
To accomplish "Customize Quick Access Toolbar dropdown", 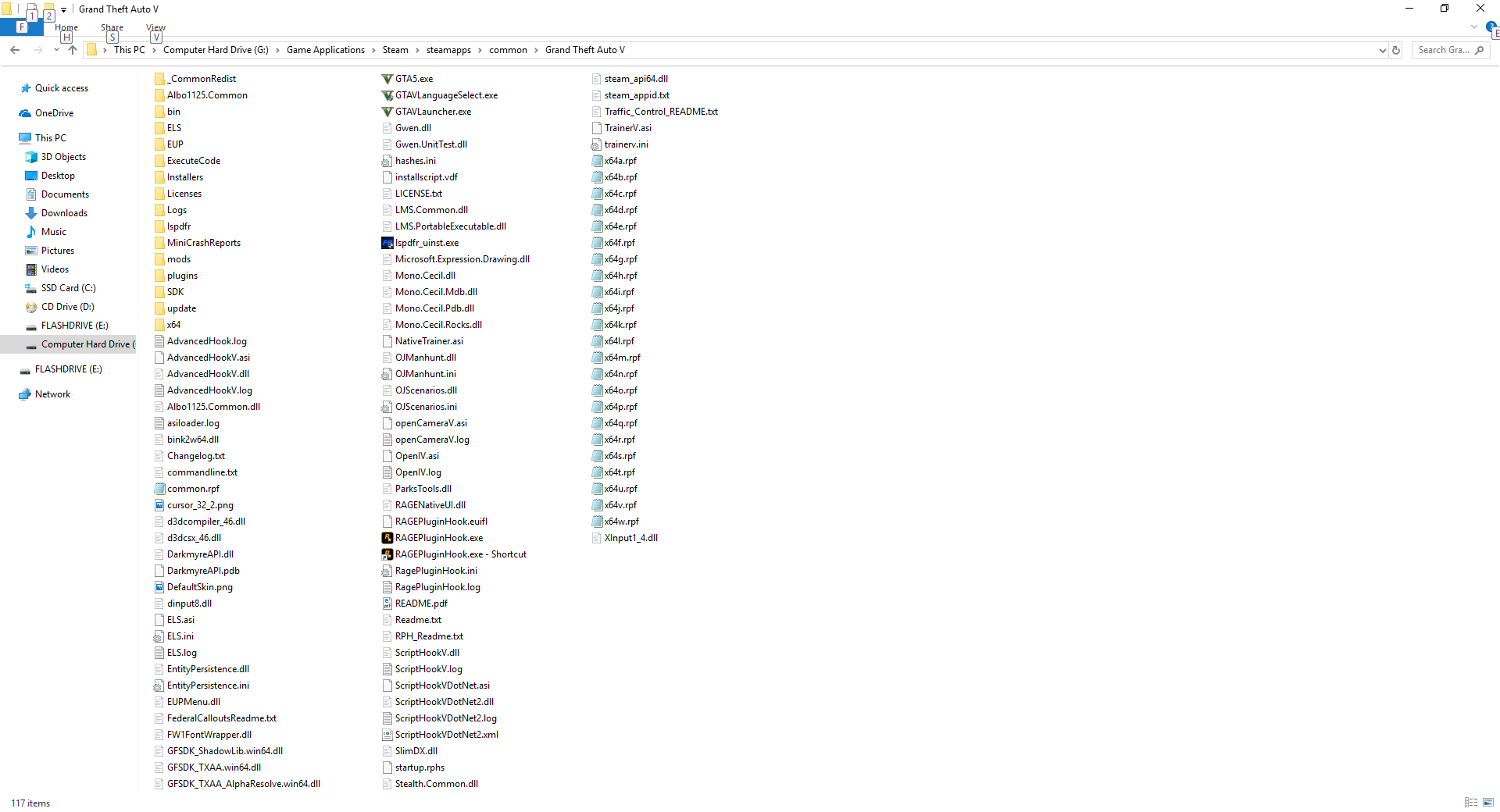I will [x=63, y=9].
